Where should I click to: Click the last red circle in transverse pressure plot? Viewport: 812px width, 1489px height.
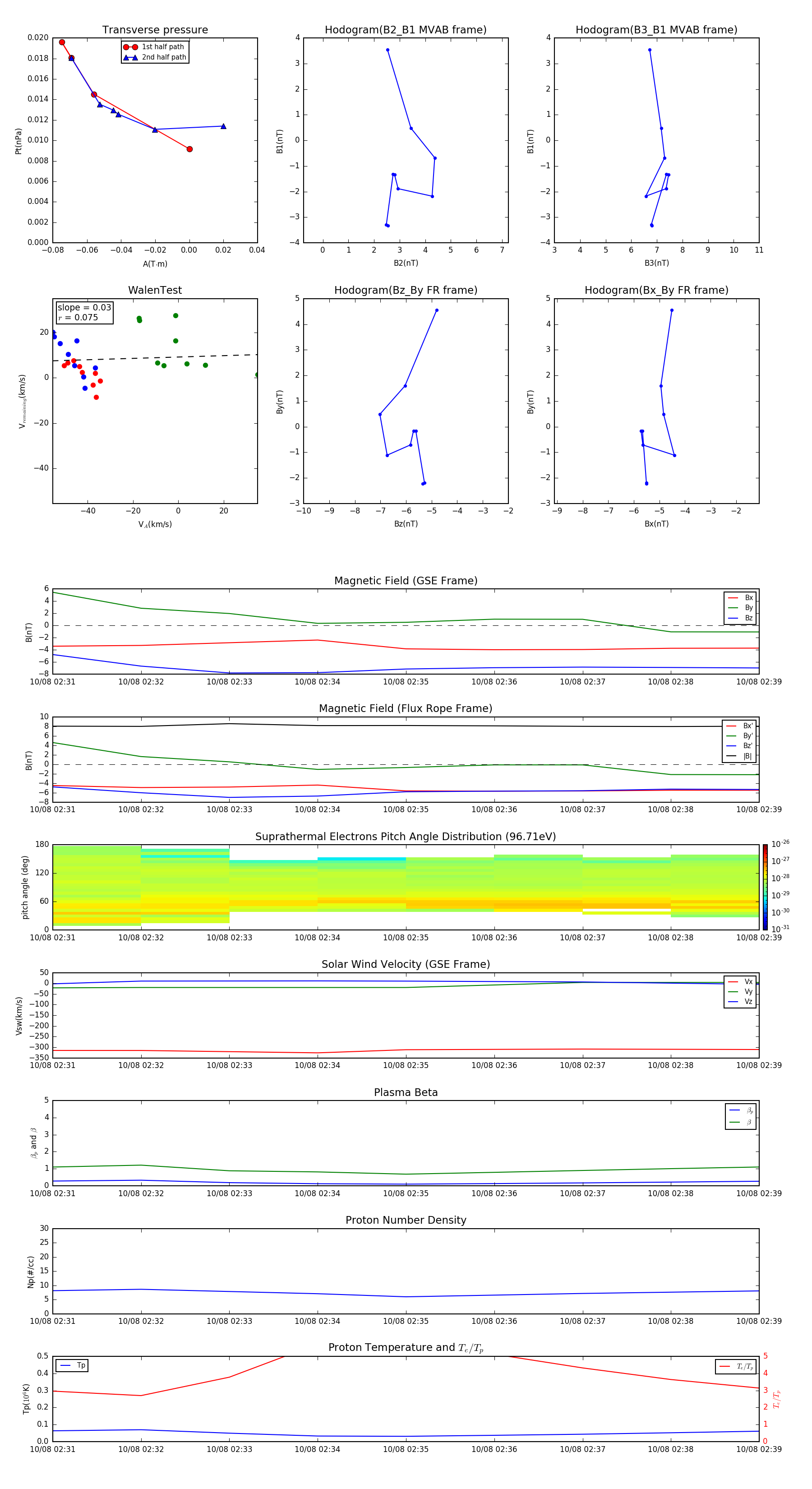coord(189,149)
